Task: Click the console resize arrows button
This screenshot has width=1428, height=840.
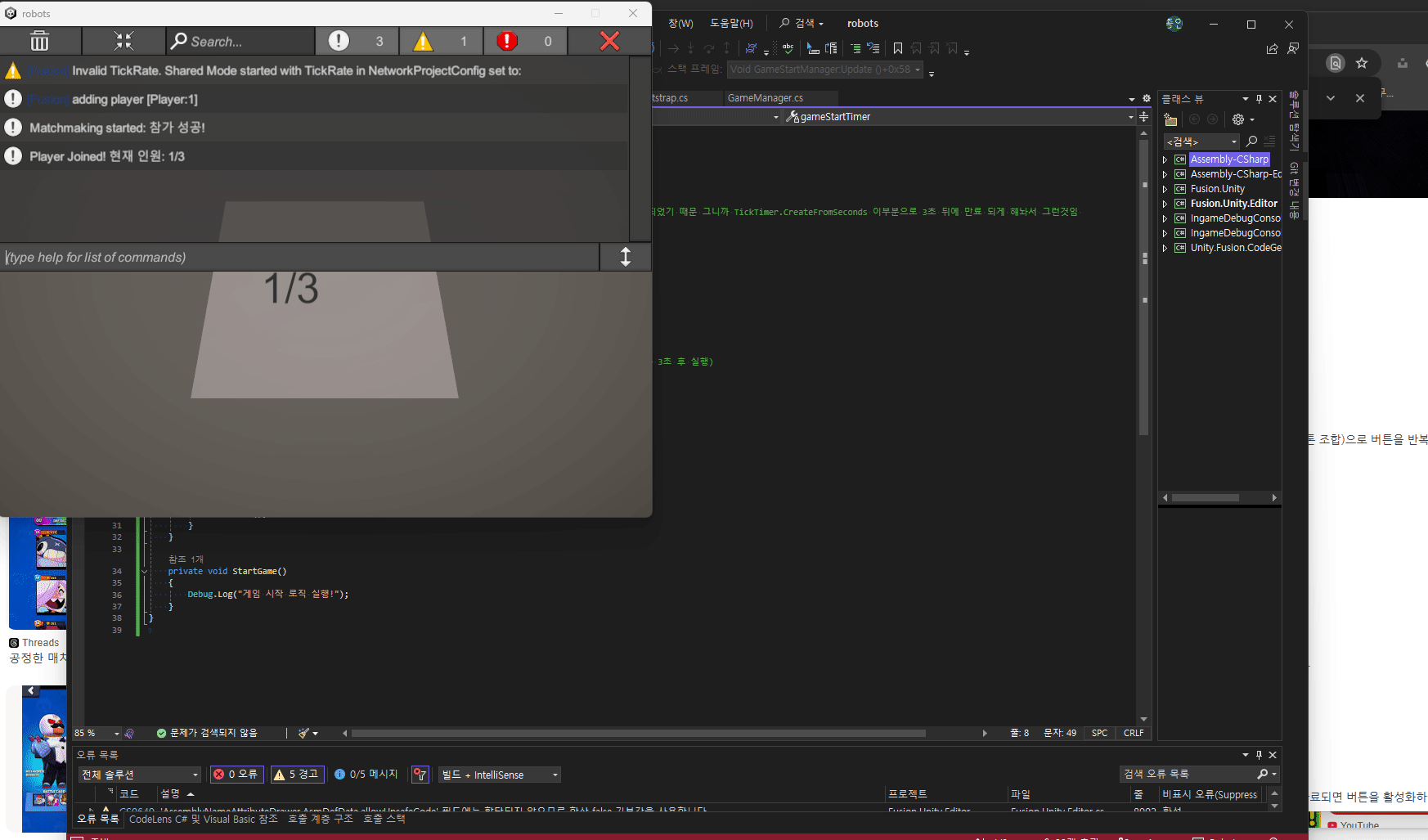Action: (626, 258)
